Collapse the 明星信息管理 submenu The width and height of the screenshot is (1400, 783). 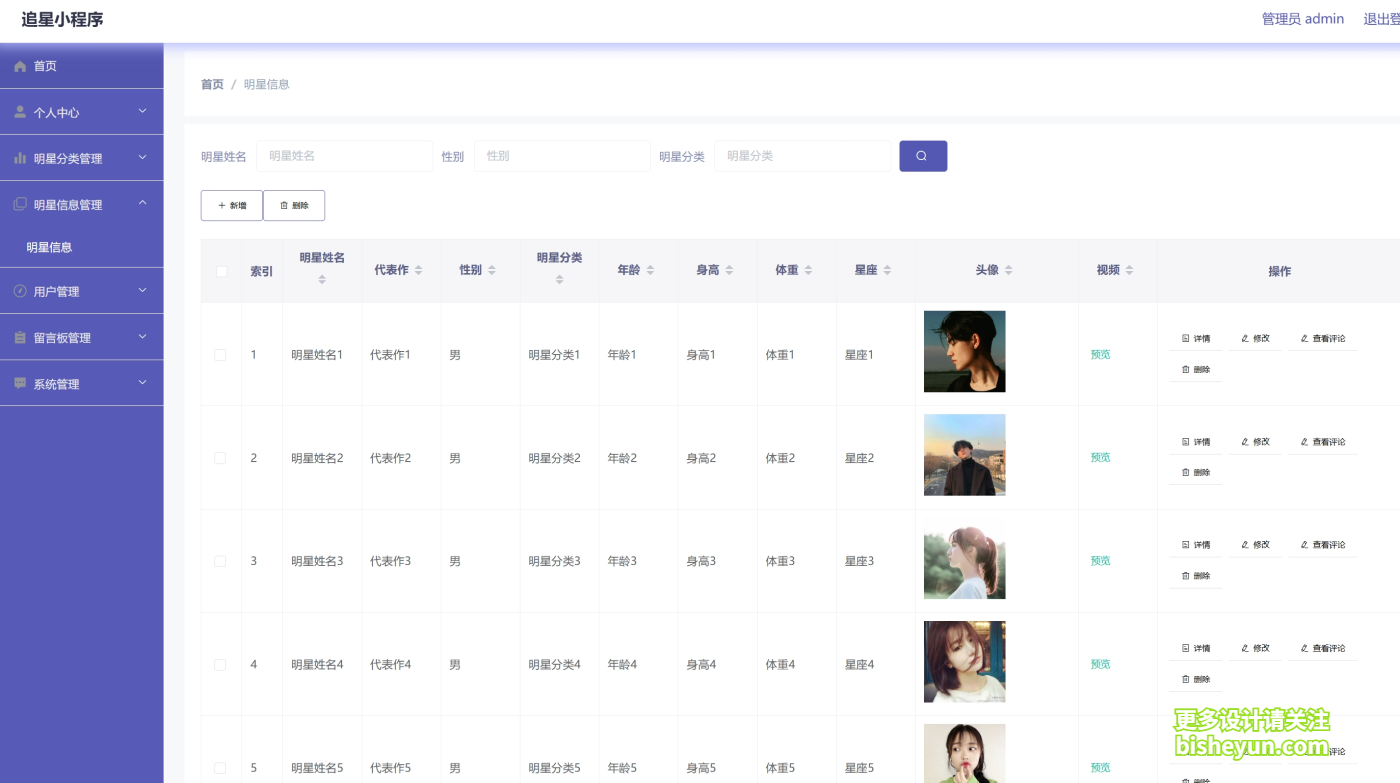coord(142,203)
